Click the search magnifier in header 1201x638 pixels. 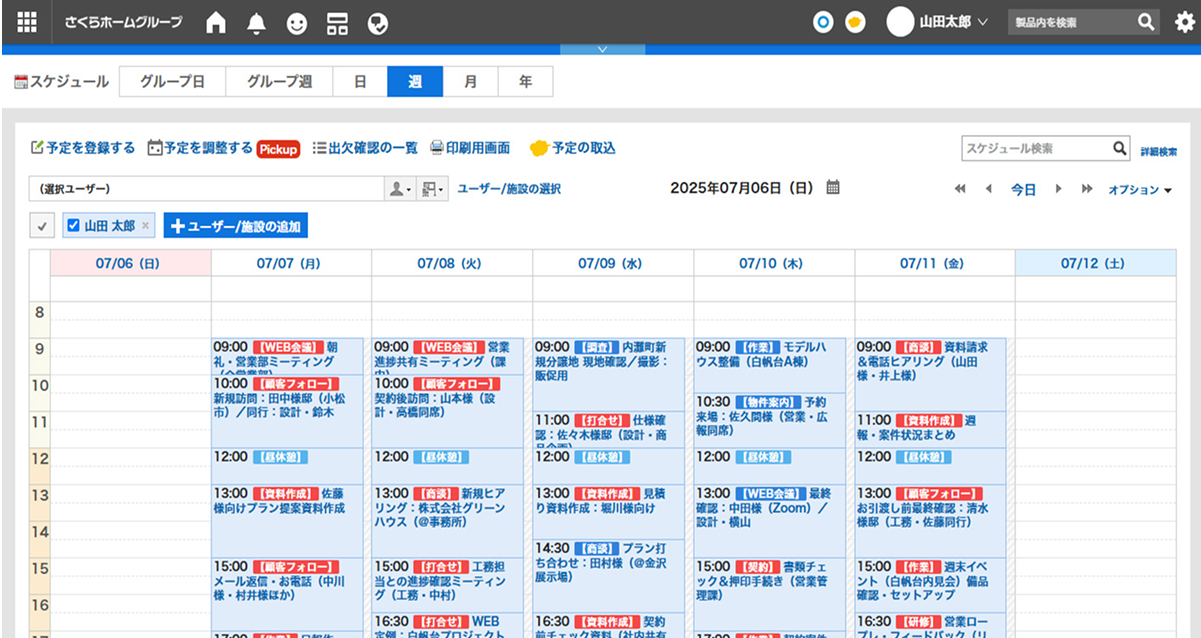[x=1146, y=22]
